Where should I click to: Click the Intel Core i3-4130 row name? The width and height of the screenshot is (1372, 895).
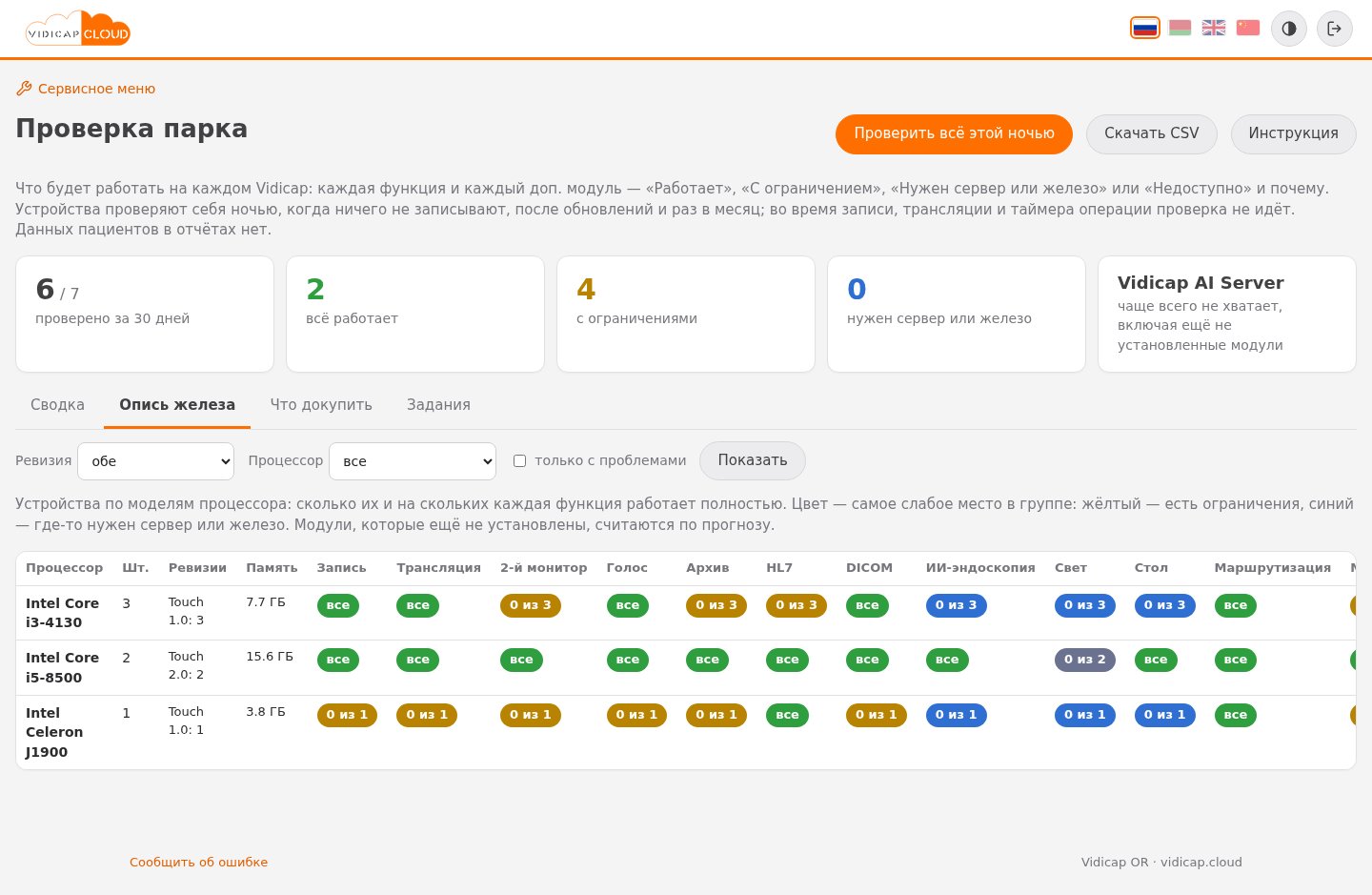point(63,613)
